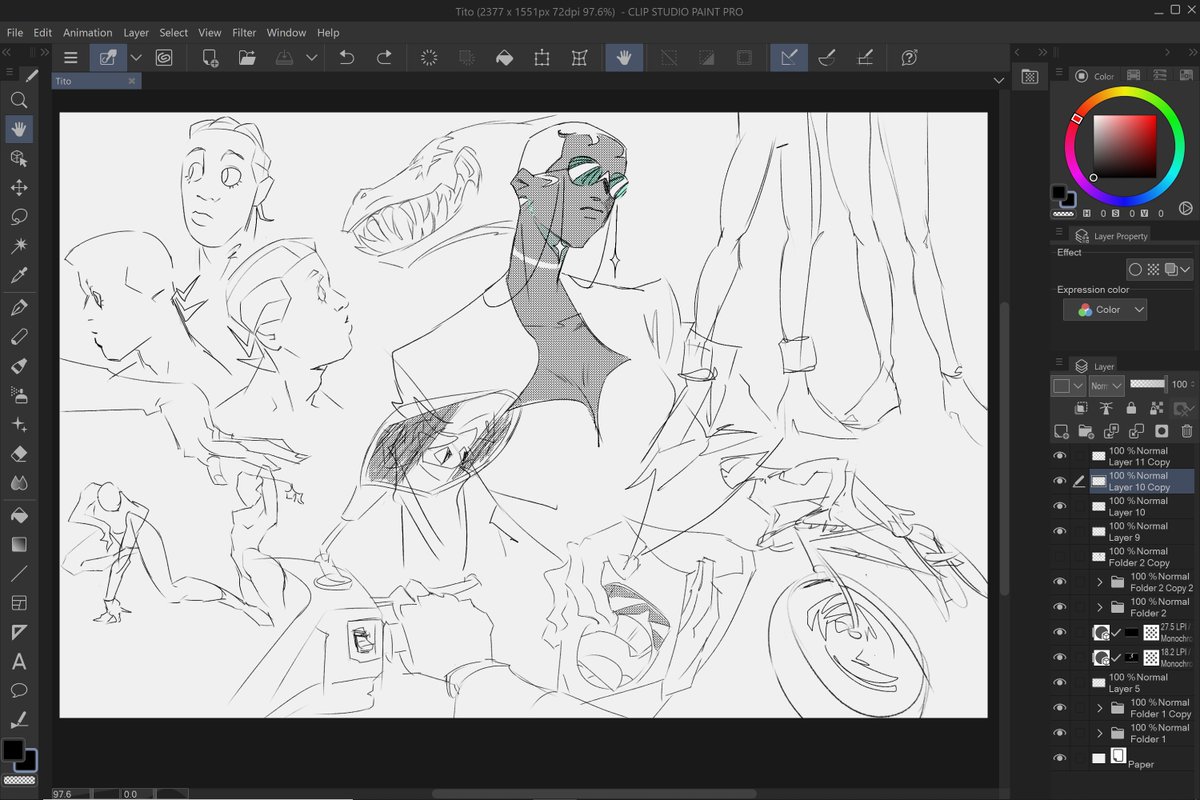
Task: Click the Mesh transformation icon
Action: (578, 58)
